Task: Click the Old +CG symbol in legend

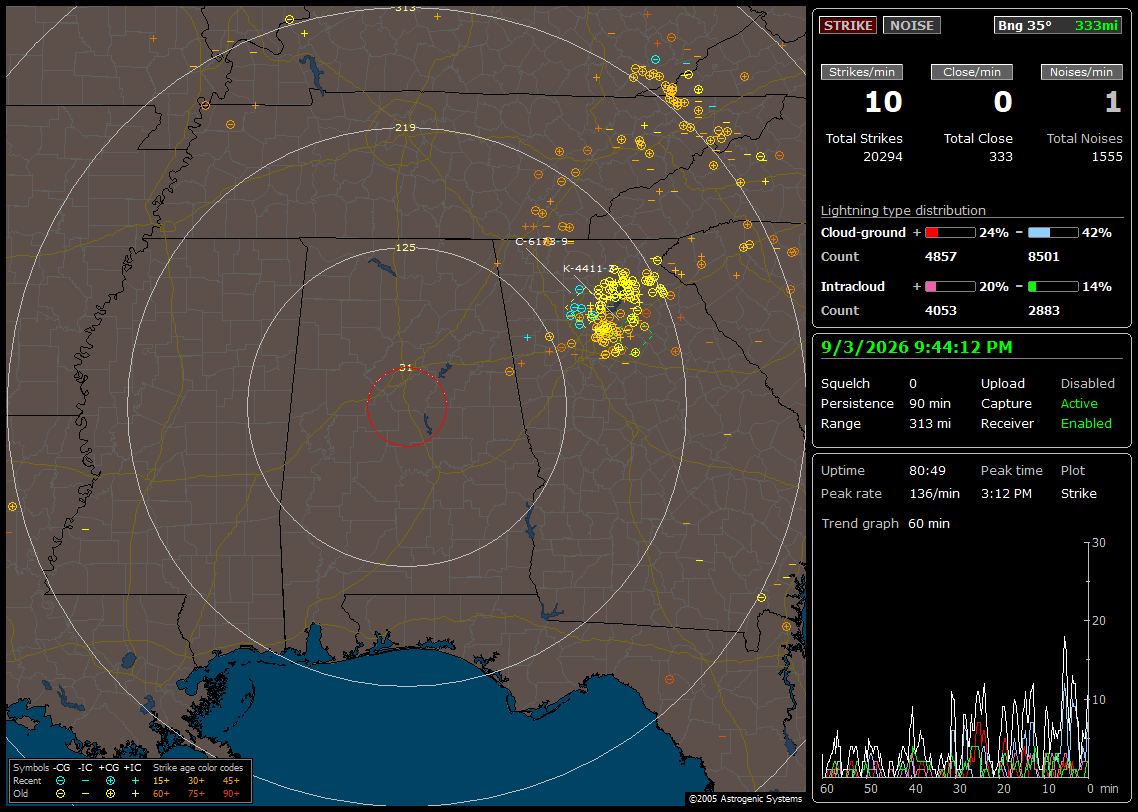Action: 110,794
